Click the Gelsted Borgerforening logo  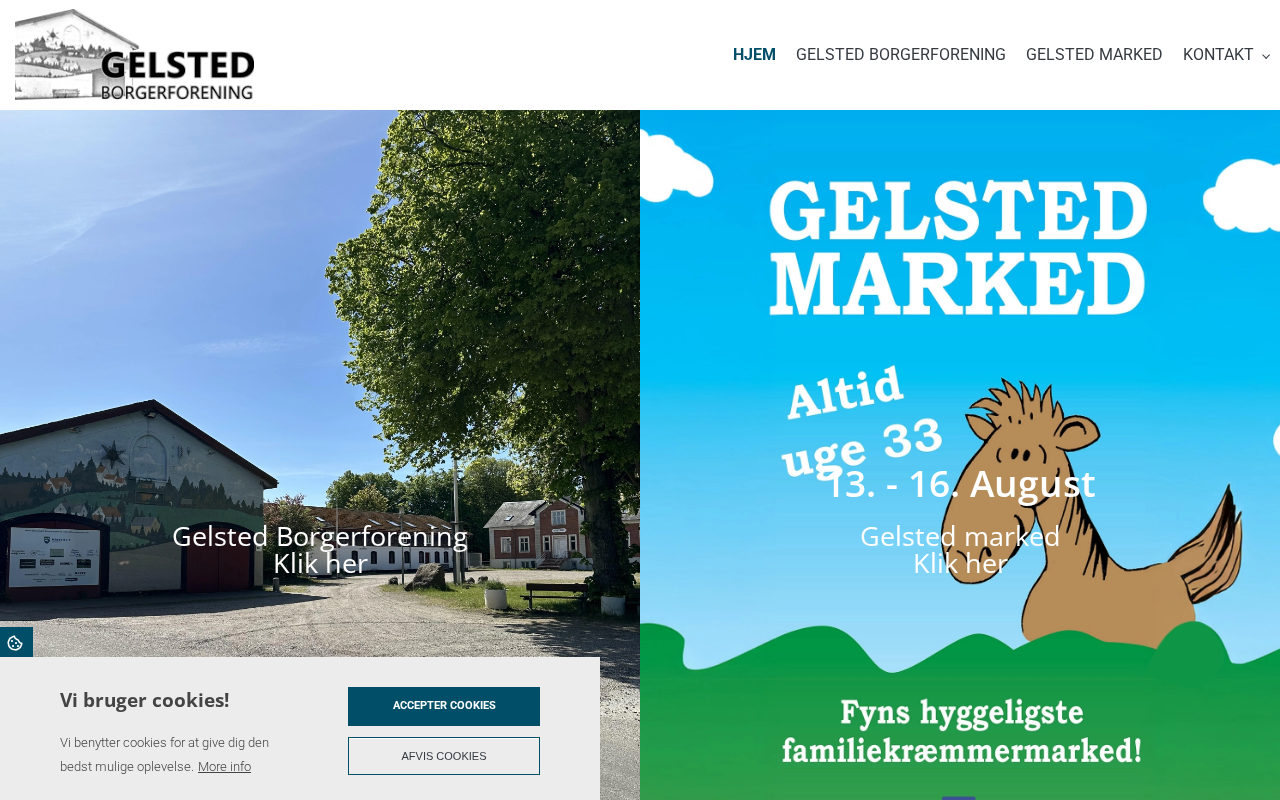[135, 55]
